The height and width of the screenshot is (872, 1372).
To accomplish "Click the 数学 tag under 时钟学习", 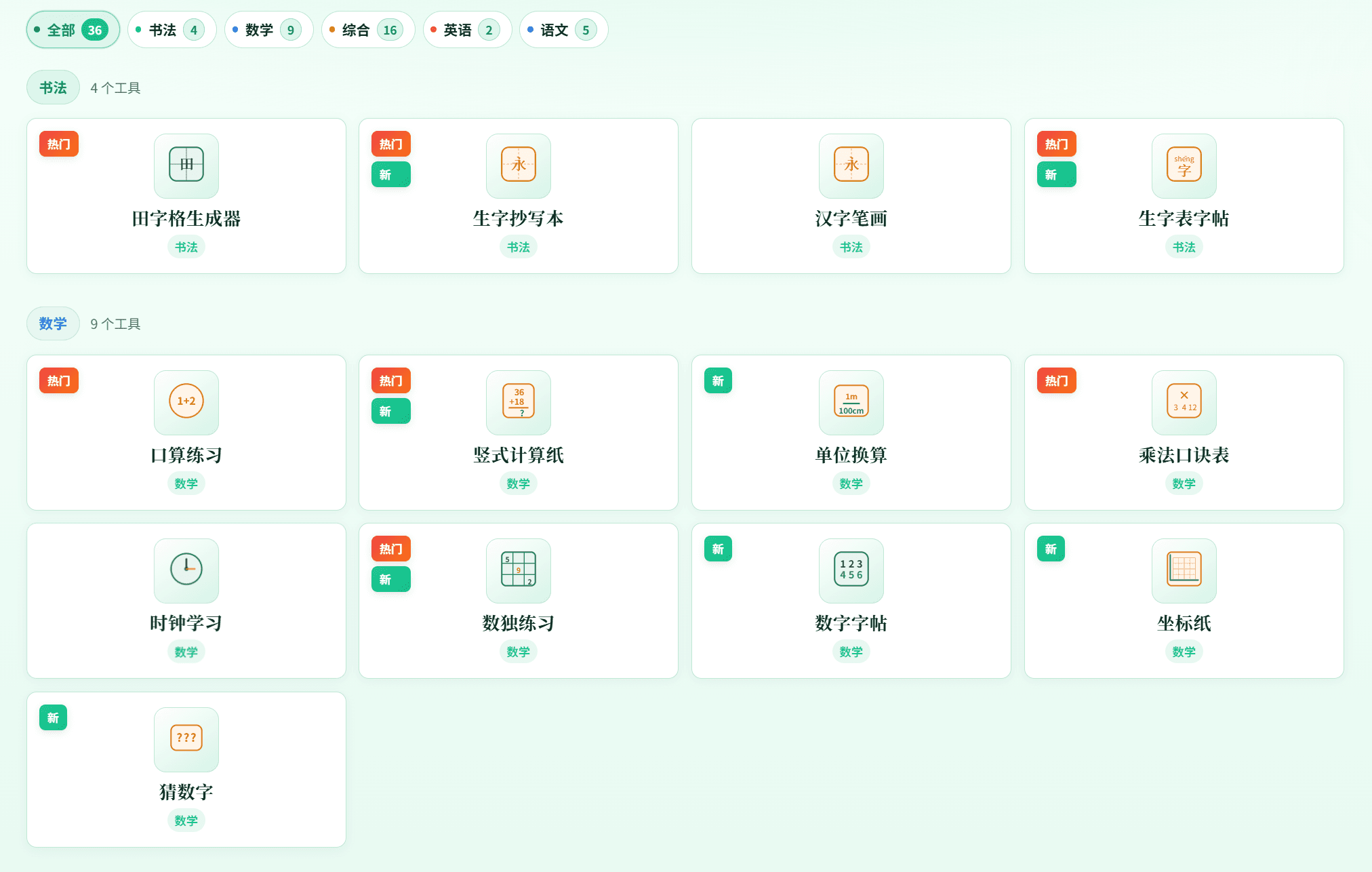I will [186, 652].
